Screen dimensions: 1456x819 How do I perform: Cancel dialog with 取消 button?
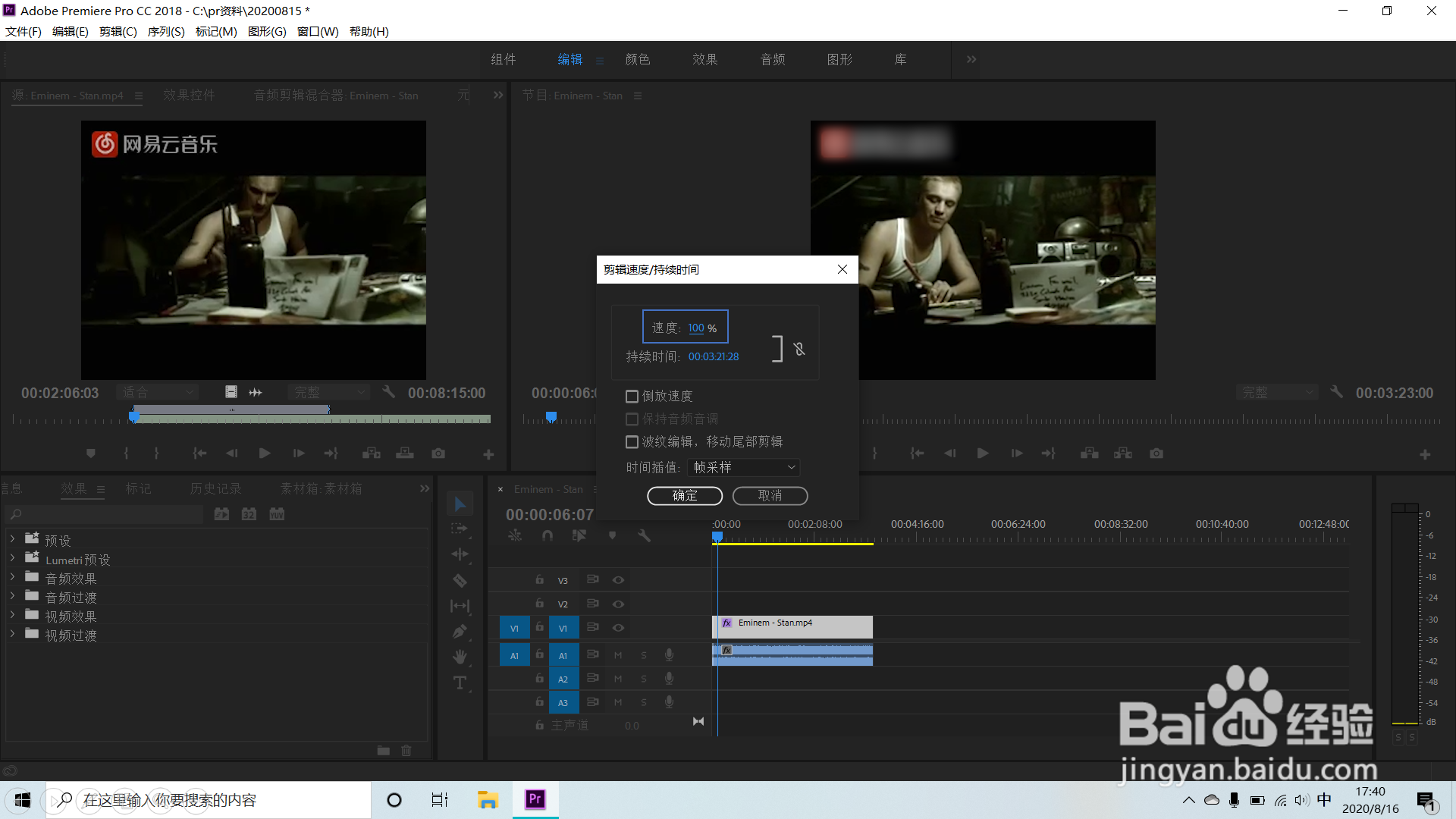770,496
